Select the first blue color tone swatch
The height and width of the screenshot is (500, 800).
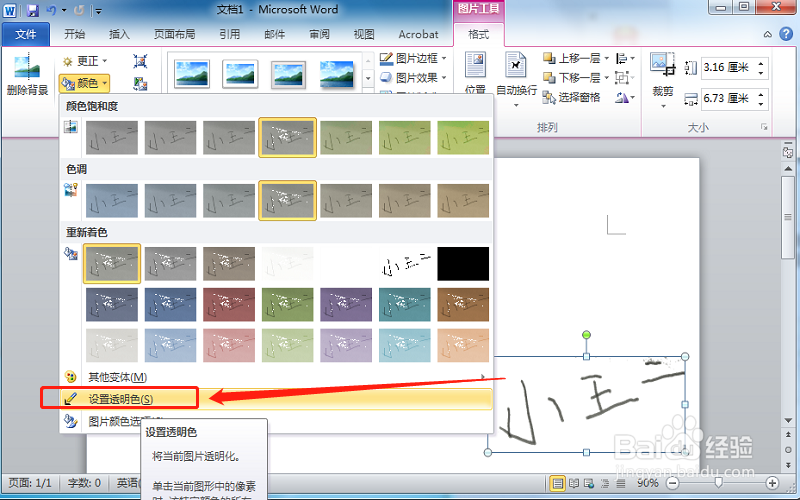(x=112, y=201)
